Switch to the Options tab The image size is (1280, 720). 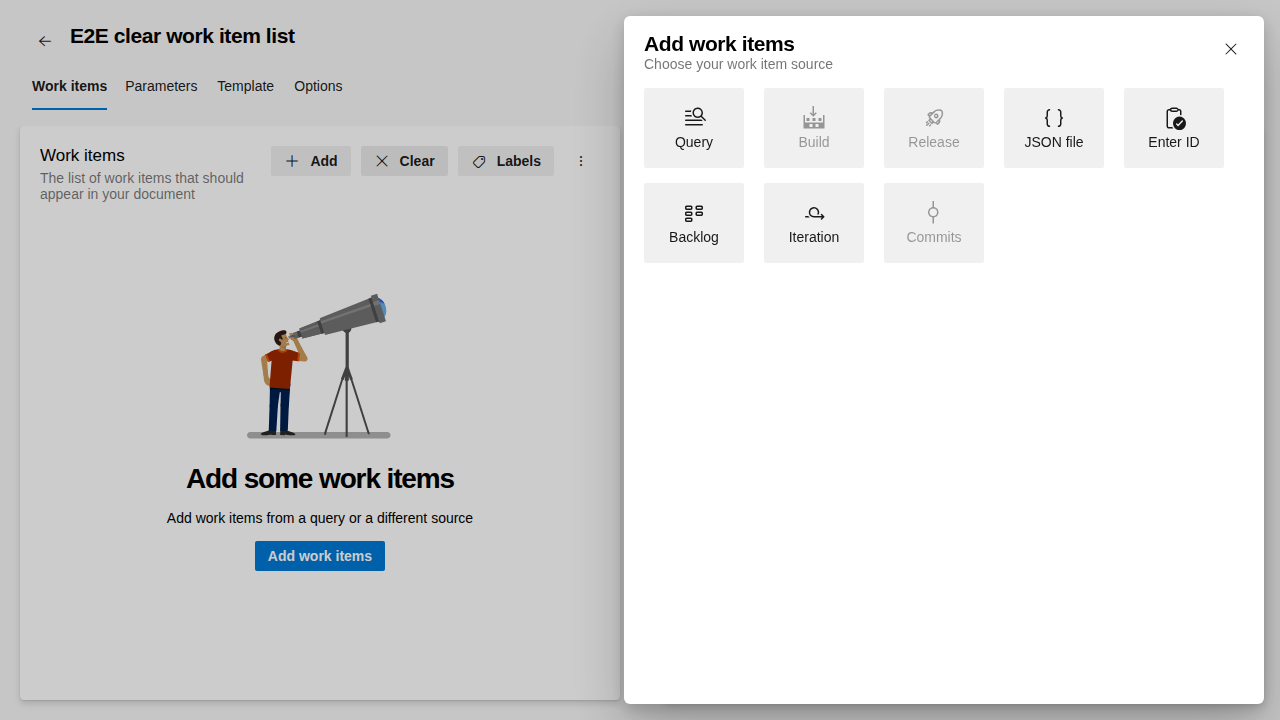tap(318, 86)
